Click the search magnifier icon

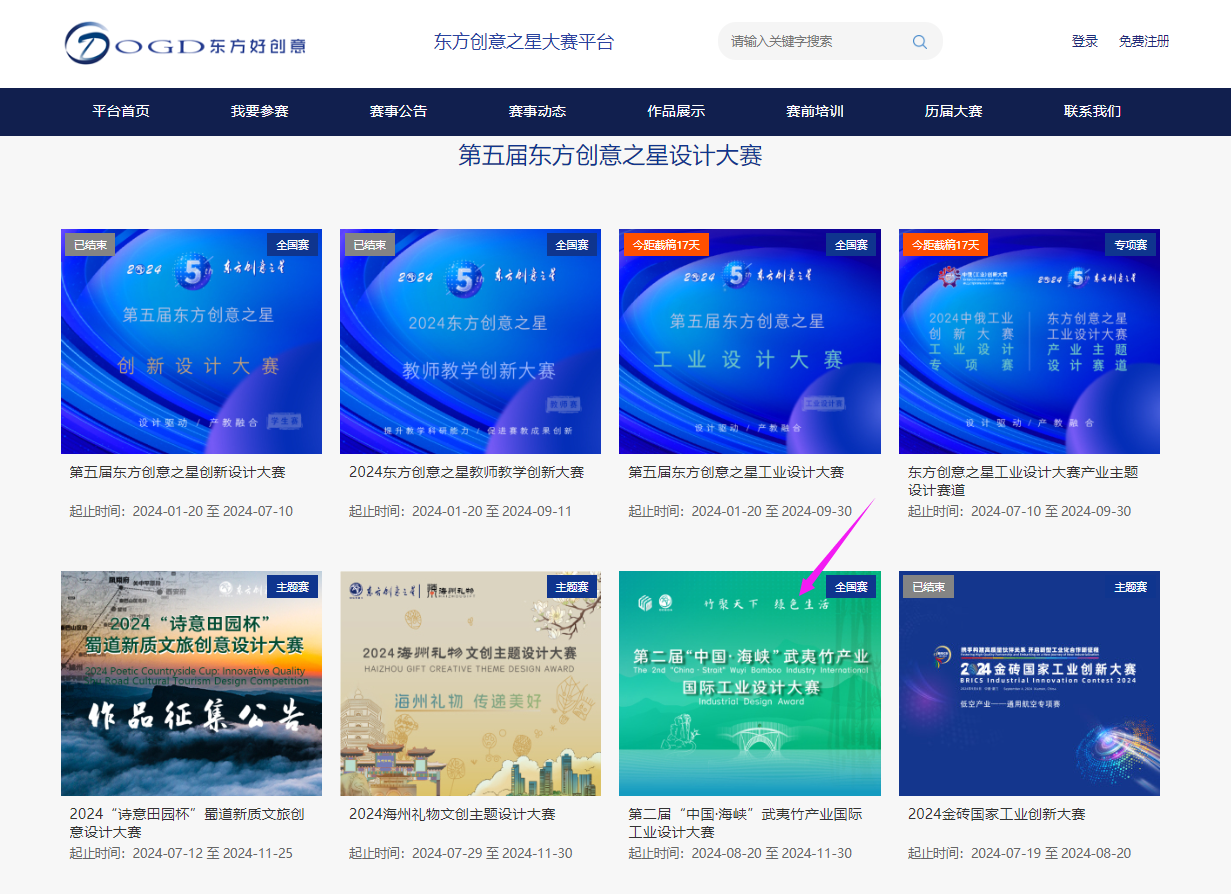click(919, 42)
